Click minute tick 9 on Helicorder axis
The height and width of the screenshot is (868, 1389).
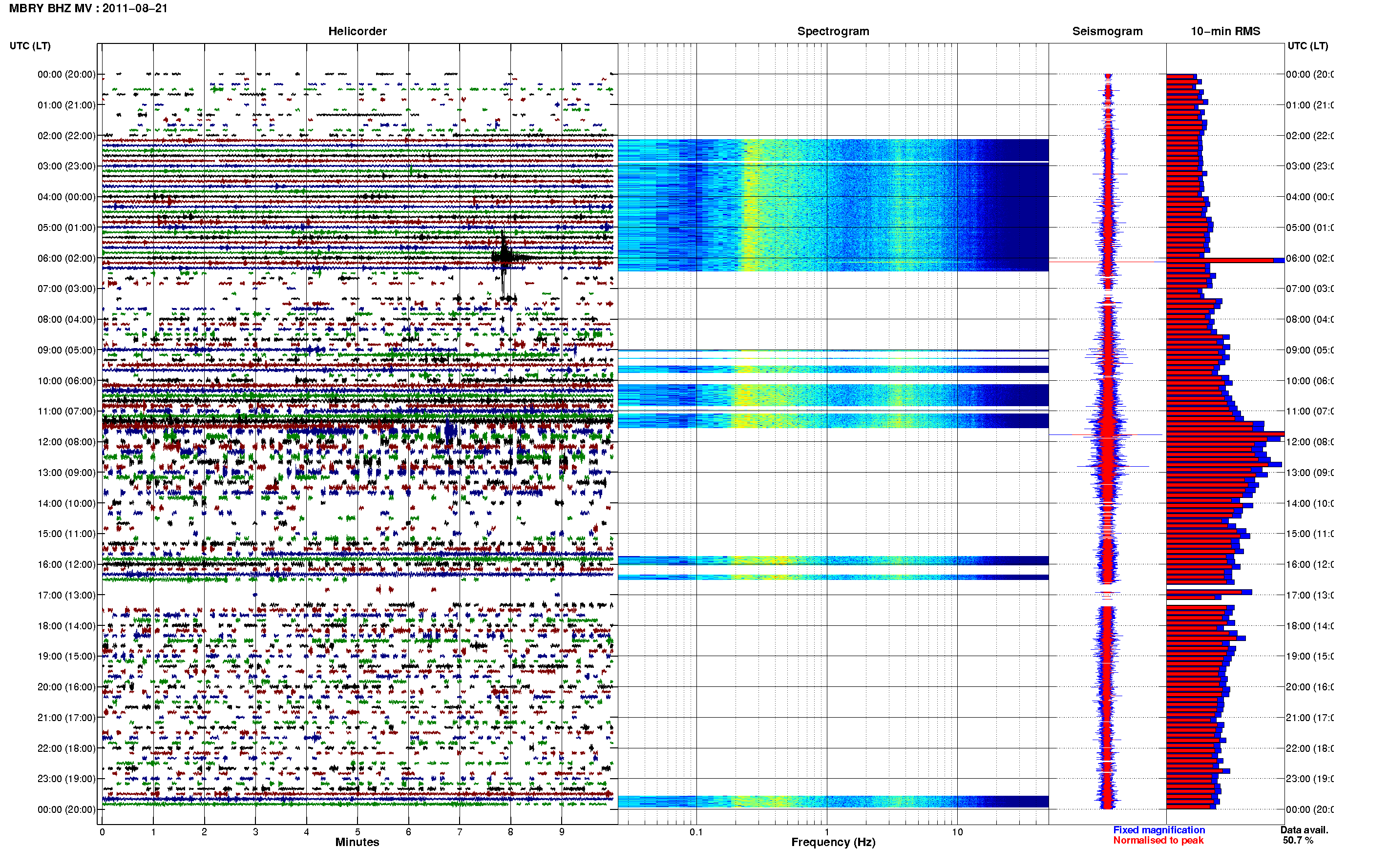pyautogui.click(x=562, y=832)
